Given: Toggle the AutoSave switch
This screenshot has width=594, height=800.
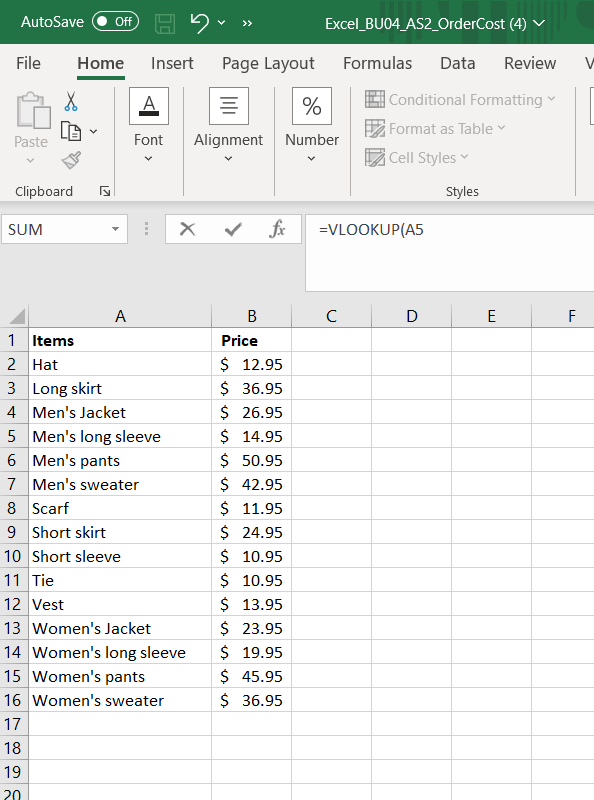Looking at the screenshot, I should (115, 21).
